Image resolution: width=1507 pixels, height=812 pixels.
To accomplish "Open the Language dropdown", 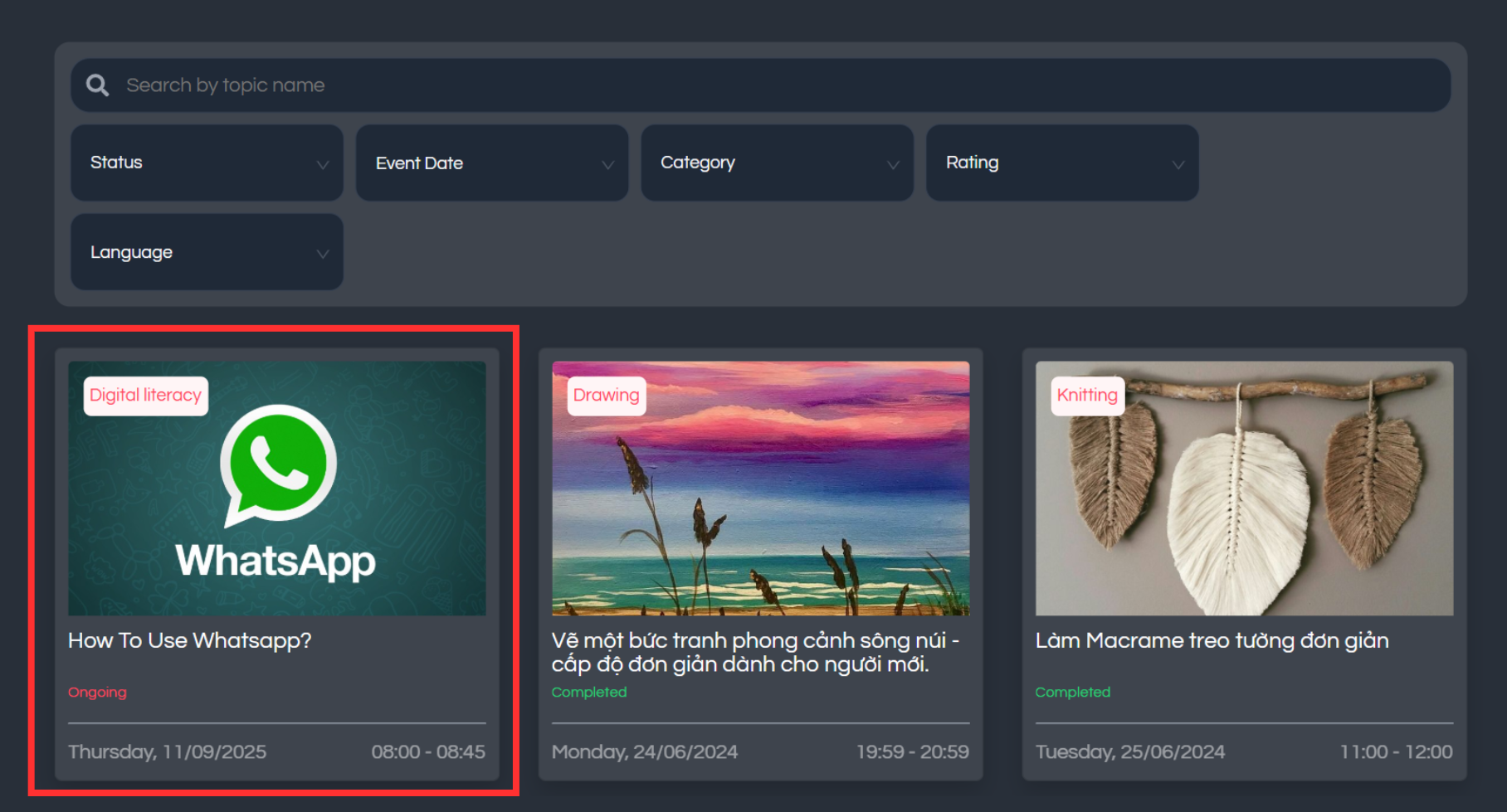I will point(207,252).
